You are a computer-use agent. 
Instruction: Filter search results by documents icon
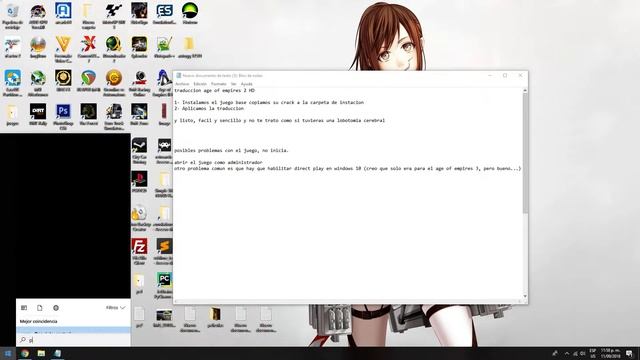click(x=40, y=308)
